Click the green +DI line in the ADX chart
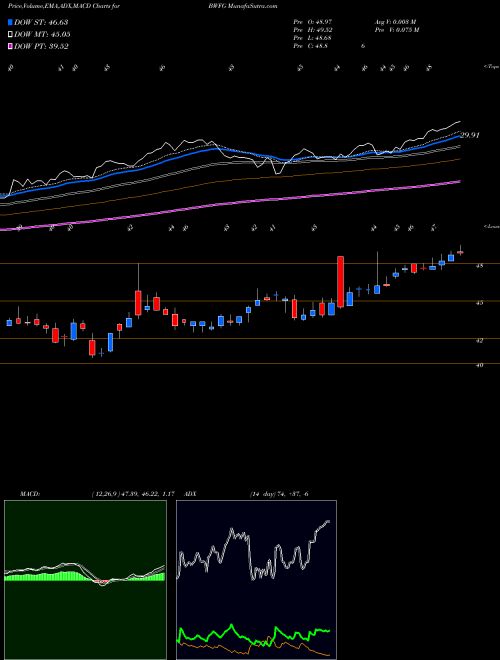The height and width of the screenshot is (660, 500). click(x=254, y=633)
